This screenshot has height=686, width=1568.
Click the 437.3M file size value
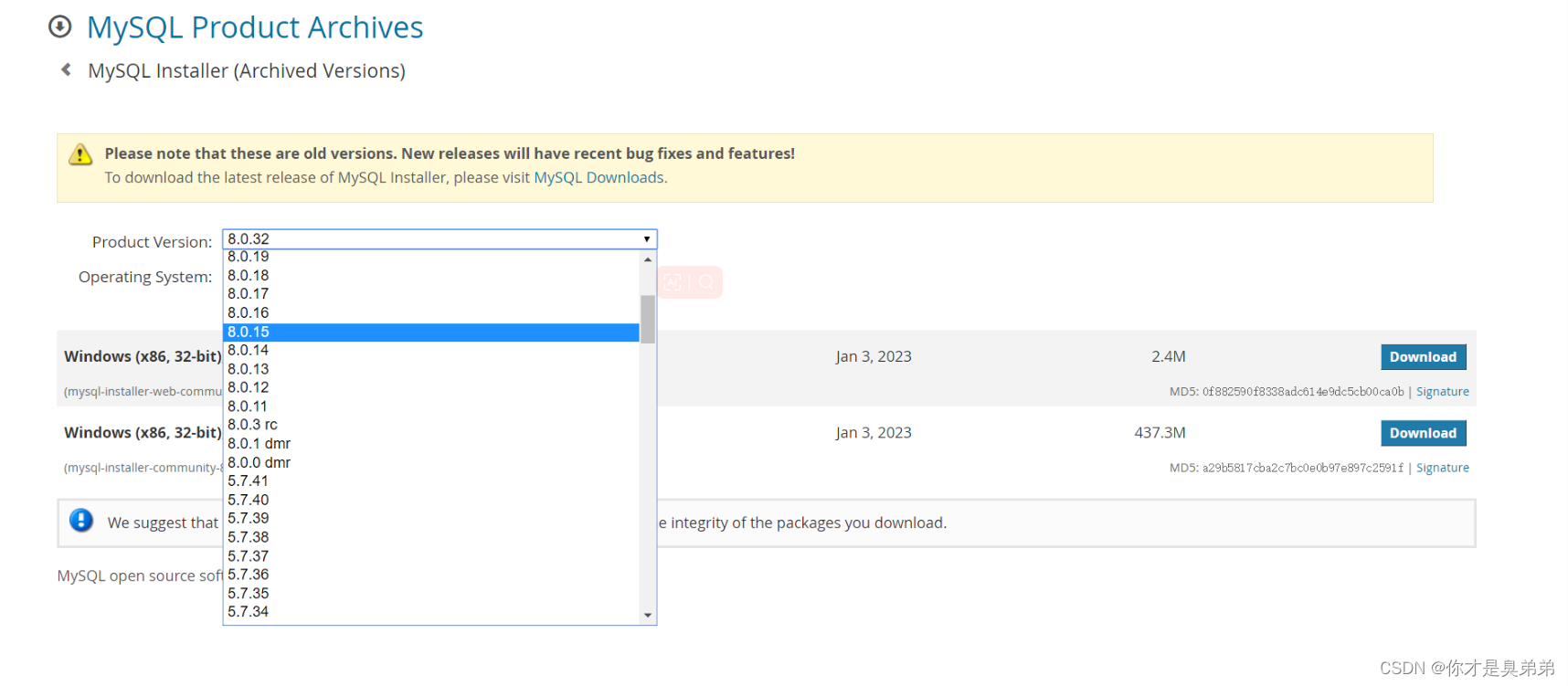coord(1160,432)
